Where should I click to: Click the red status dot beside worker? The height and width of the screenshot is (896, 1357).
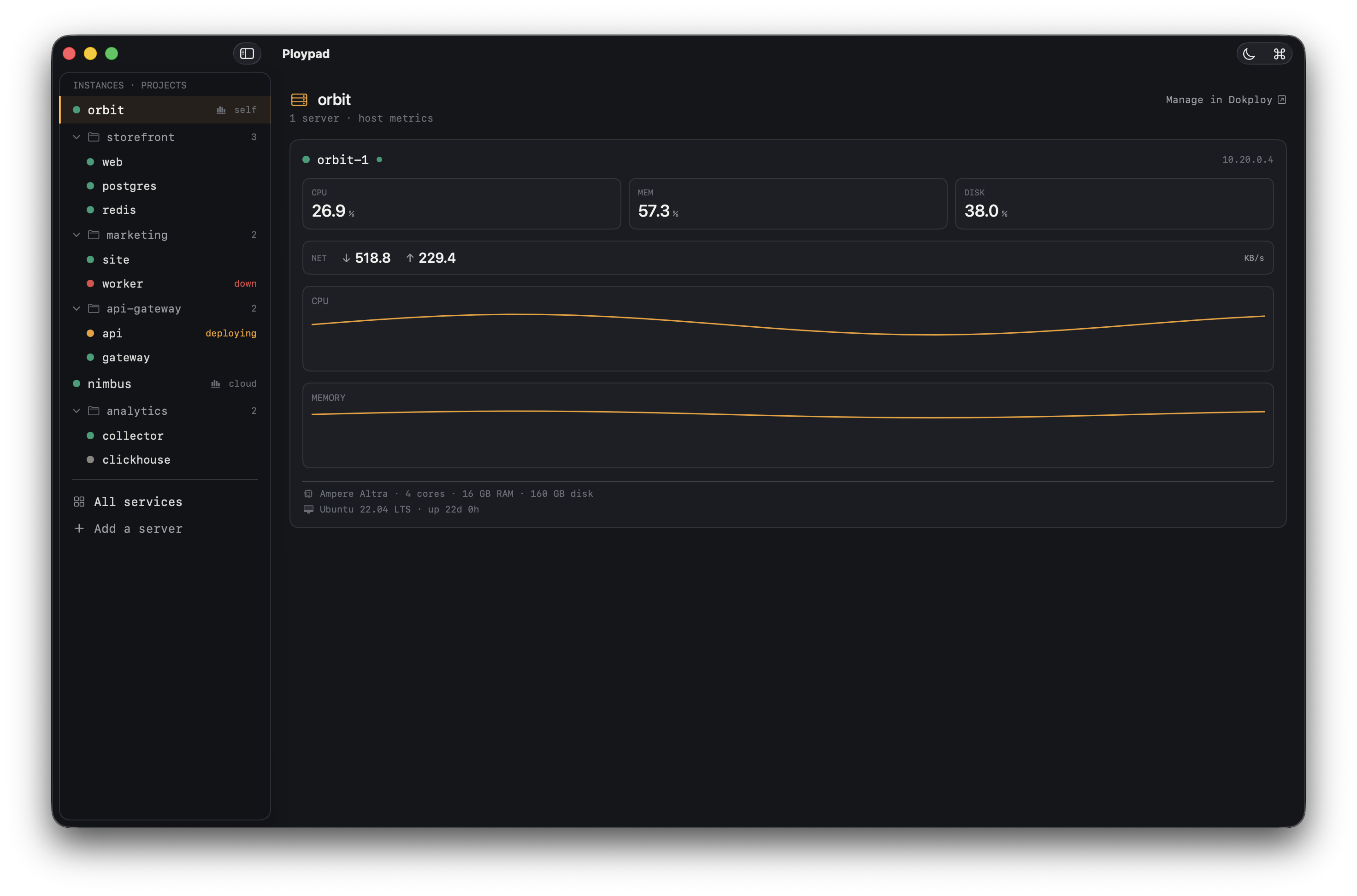(x=90, y=283)
